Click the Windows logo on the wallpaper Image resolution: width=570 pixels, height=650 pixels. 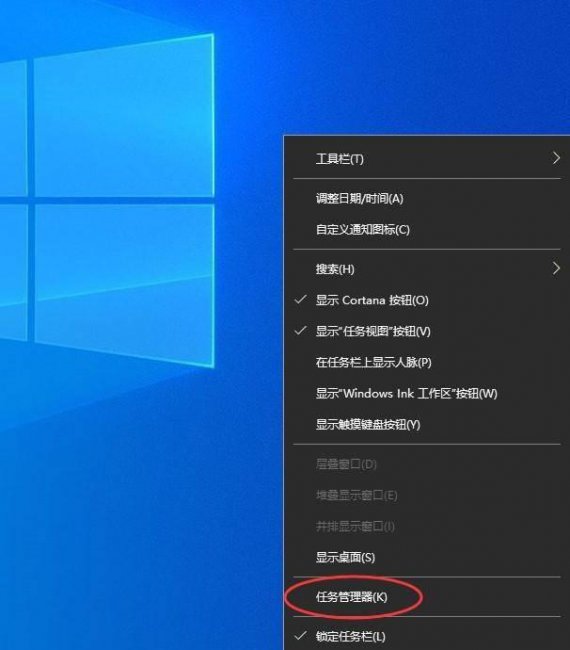coord(107,199)
